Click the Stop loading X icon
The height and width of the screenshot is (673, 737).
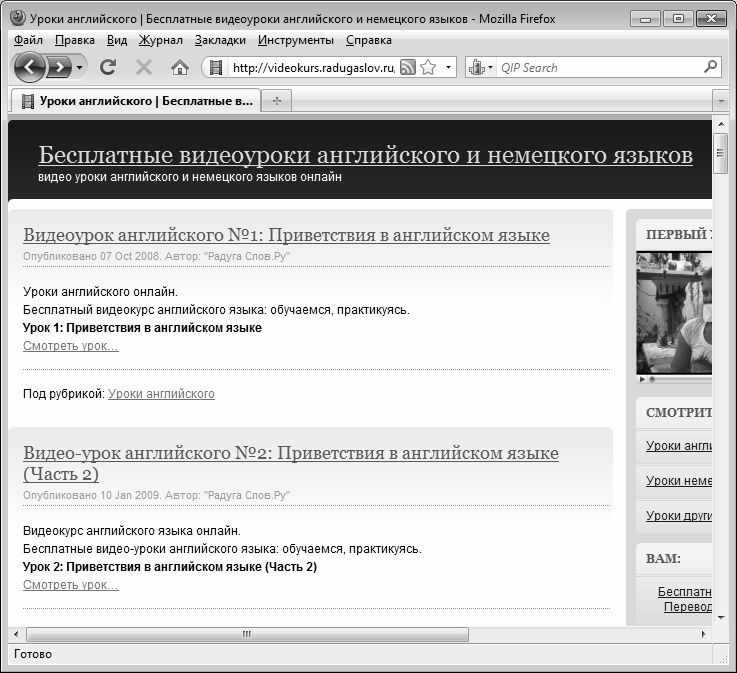(x=143, y=67)
